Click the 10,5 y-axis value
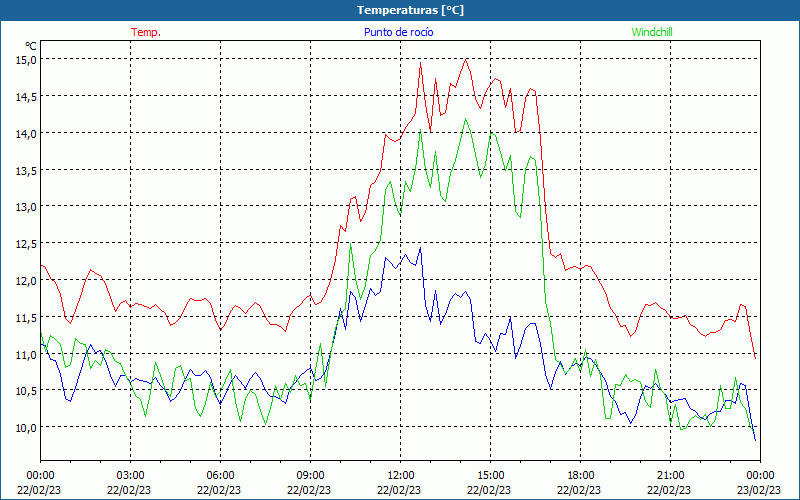 [x=26, y=390]
